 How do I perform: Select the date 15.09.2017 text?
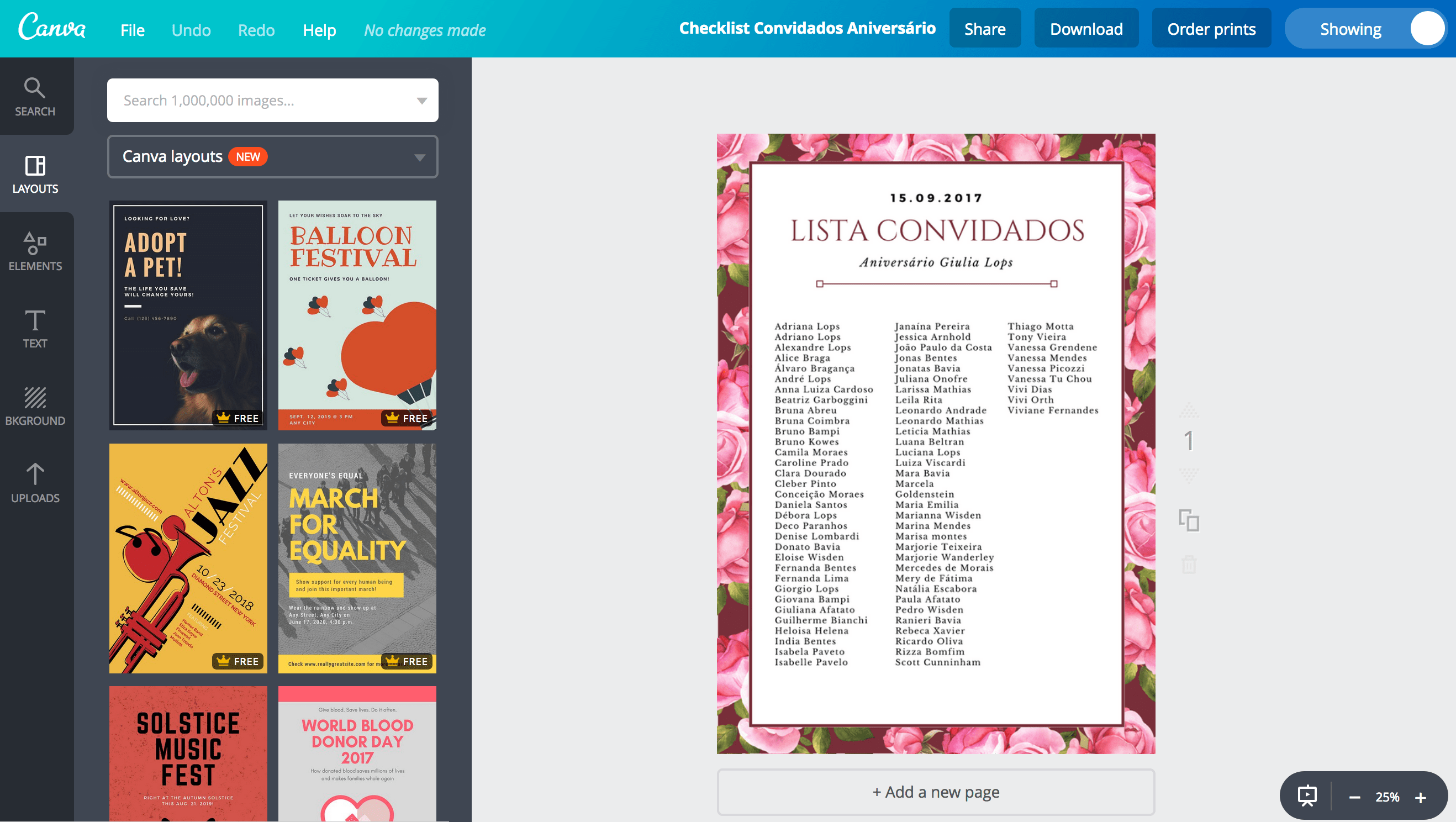(x=936, y=198)
